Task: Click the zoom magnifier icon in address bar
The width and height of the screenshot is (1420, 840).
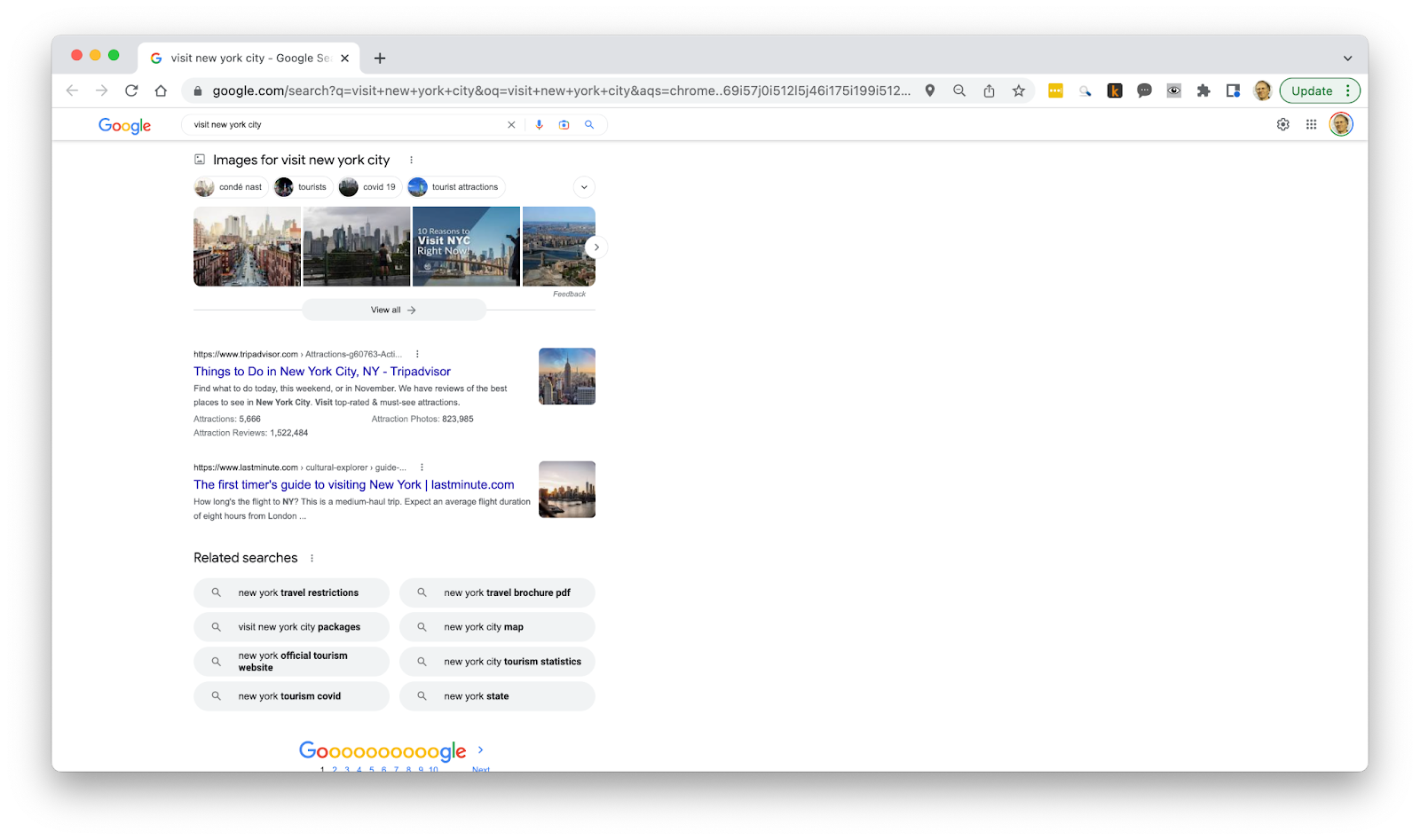Action: [959, 90]
